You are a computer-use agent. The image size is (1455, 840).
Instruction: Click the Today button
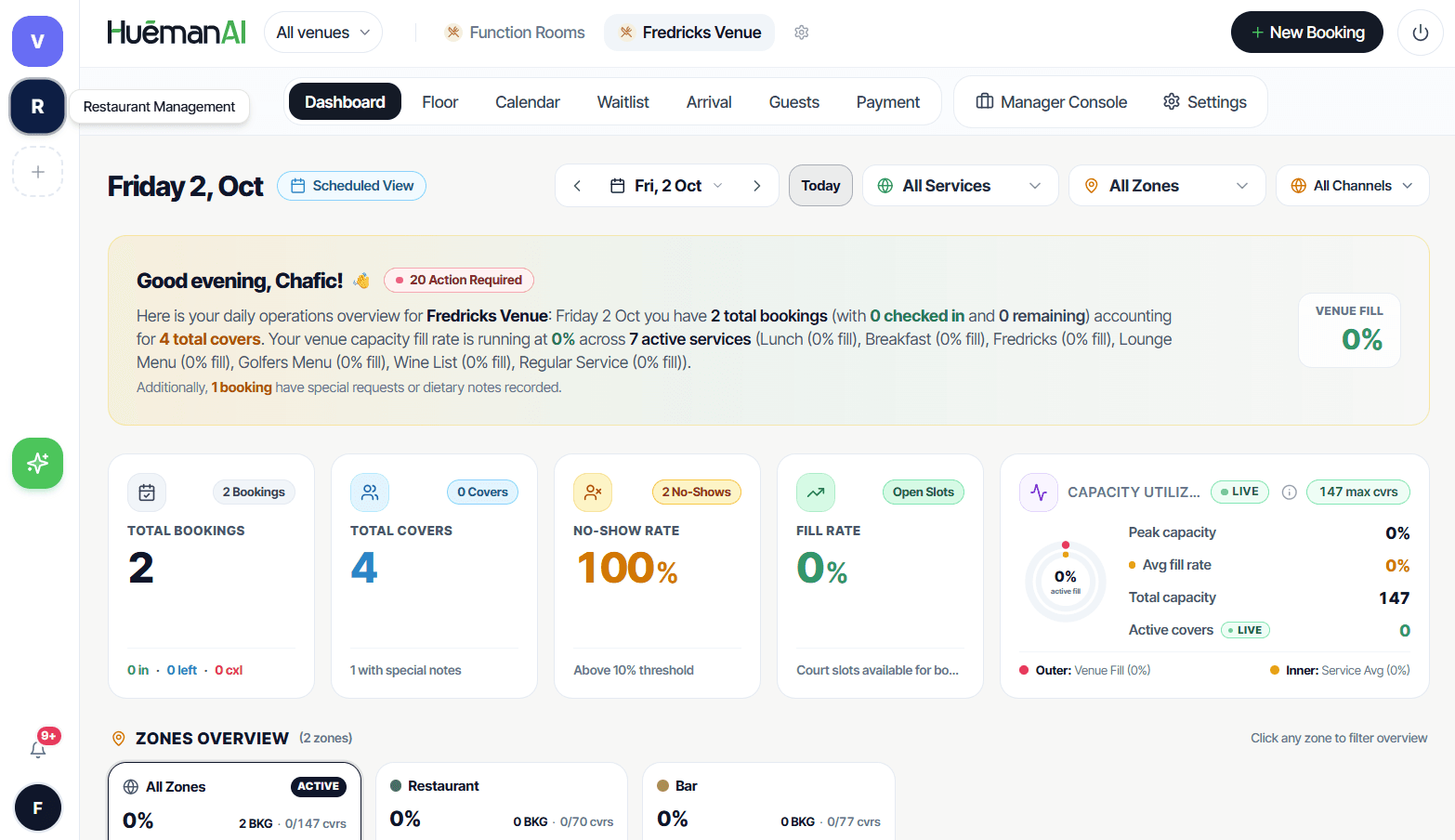pyautogui.click(x=820, y=186)
